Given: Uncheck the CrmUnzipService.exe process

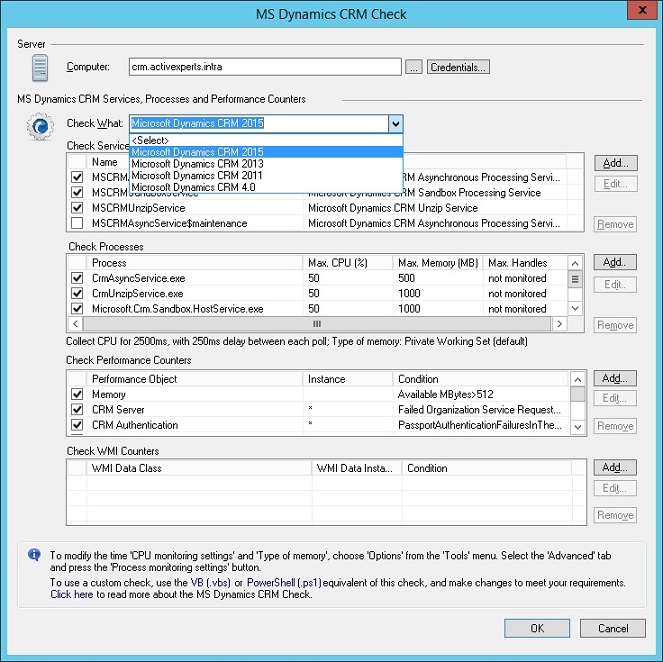Looking at the screenshot, I should (77, 293).
